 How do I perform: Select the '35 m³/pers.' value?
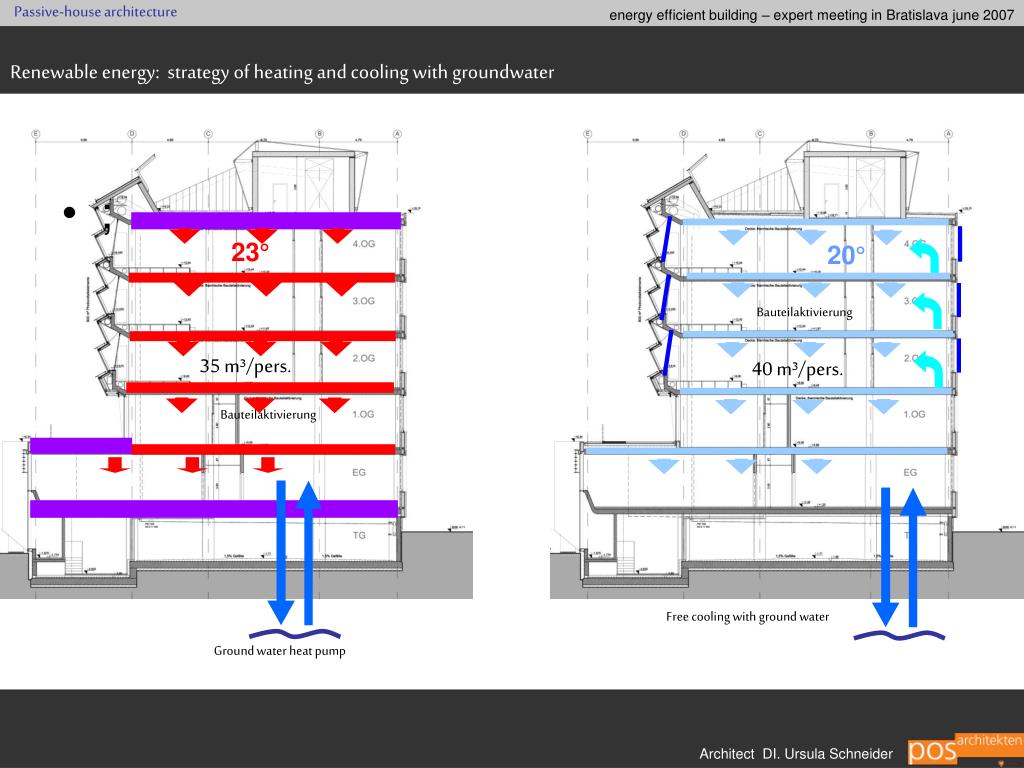[x=245, y=366]
